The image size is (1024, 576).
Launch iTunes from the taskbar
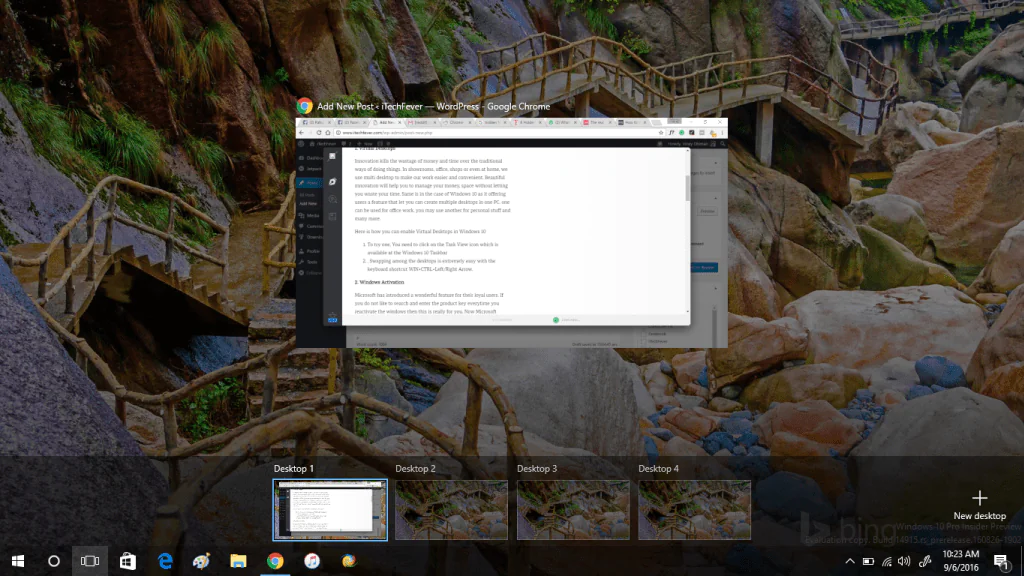312,561
